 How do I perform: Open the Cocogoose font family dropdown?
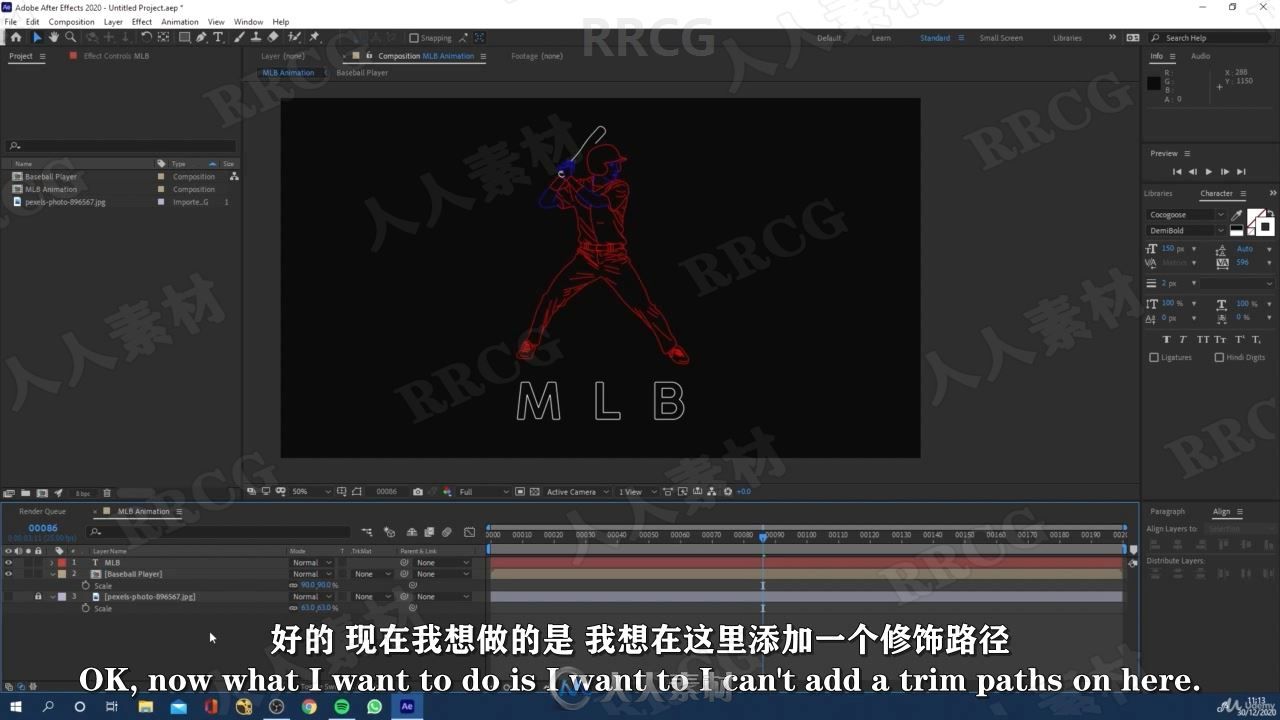click(x=1186, y=215)
